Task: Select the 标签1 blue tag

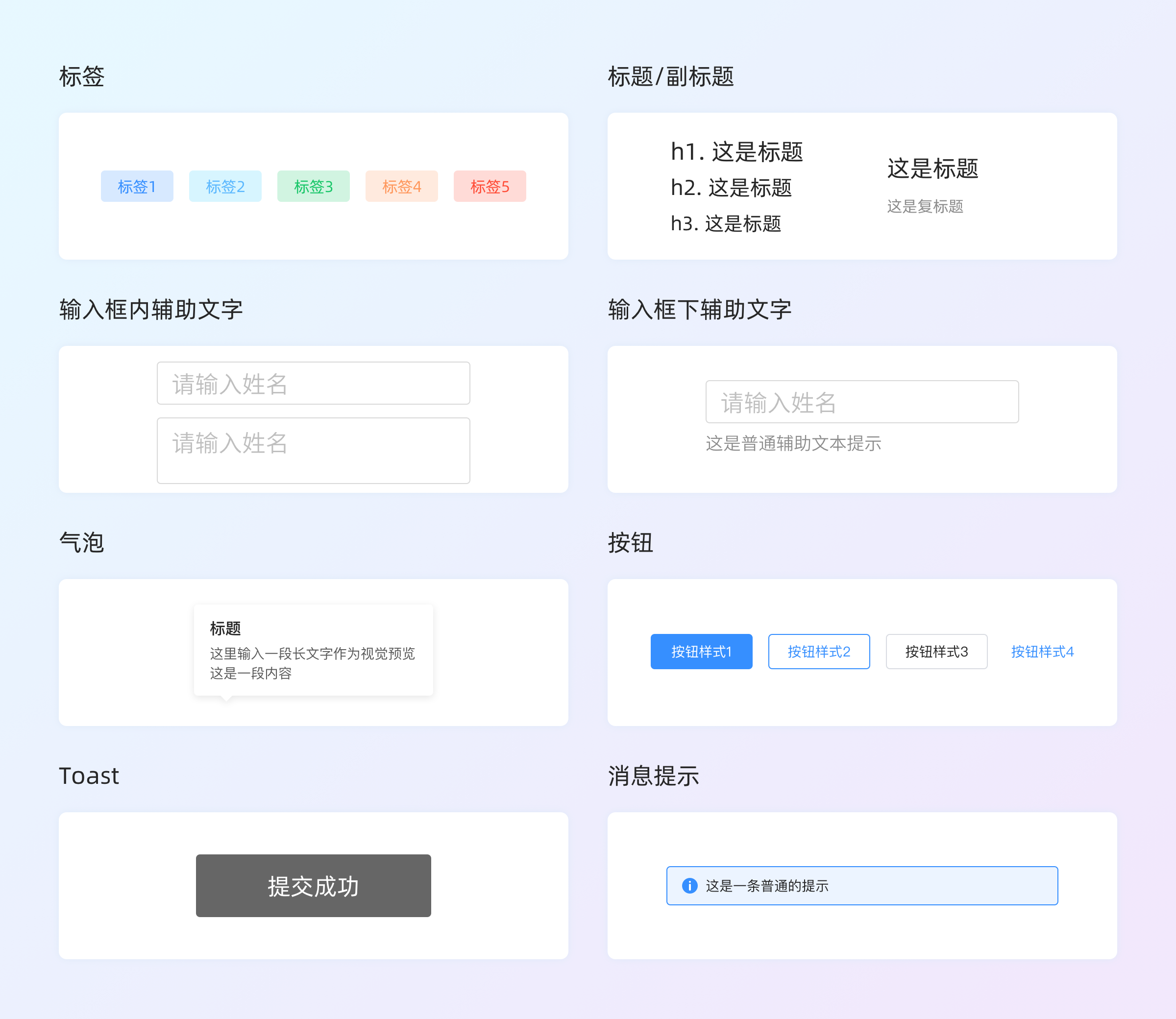Action: tap(137, 186)
